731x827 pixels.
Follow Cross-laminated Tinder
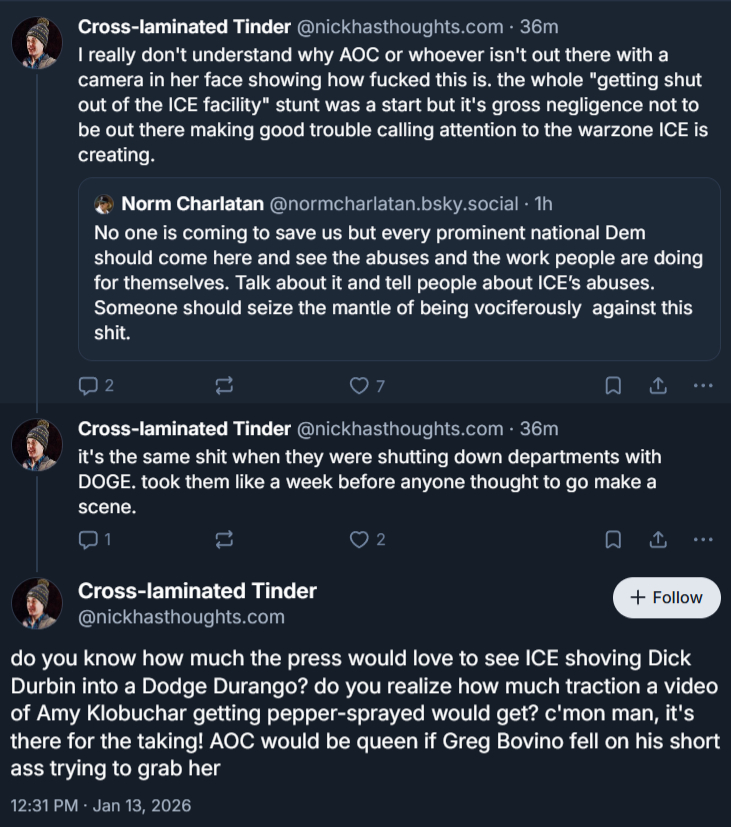tap(666, 598)
